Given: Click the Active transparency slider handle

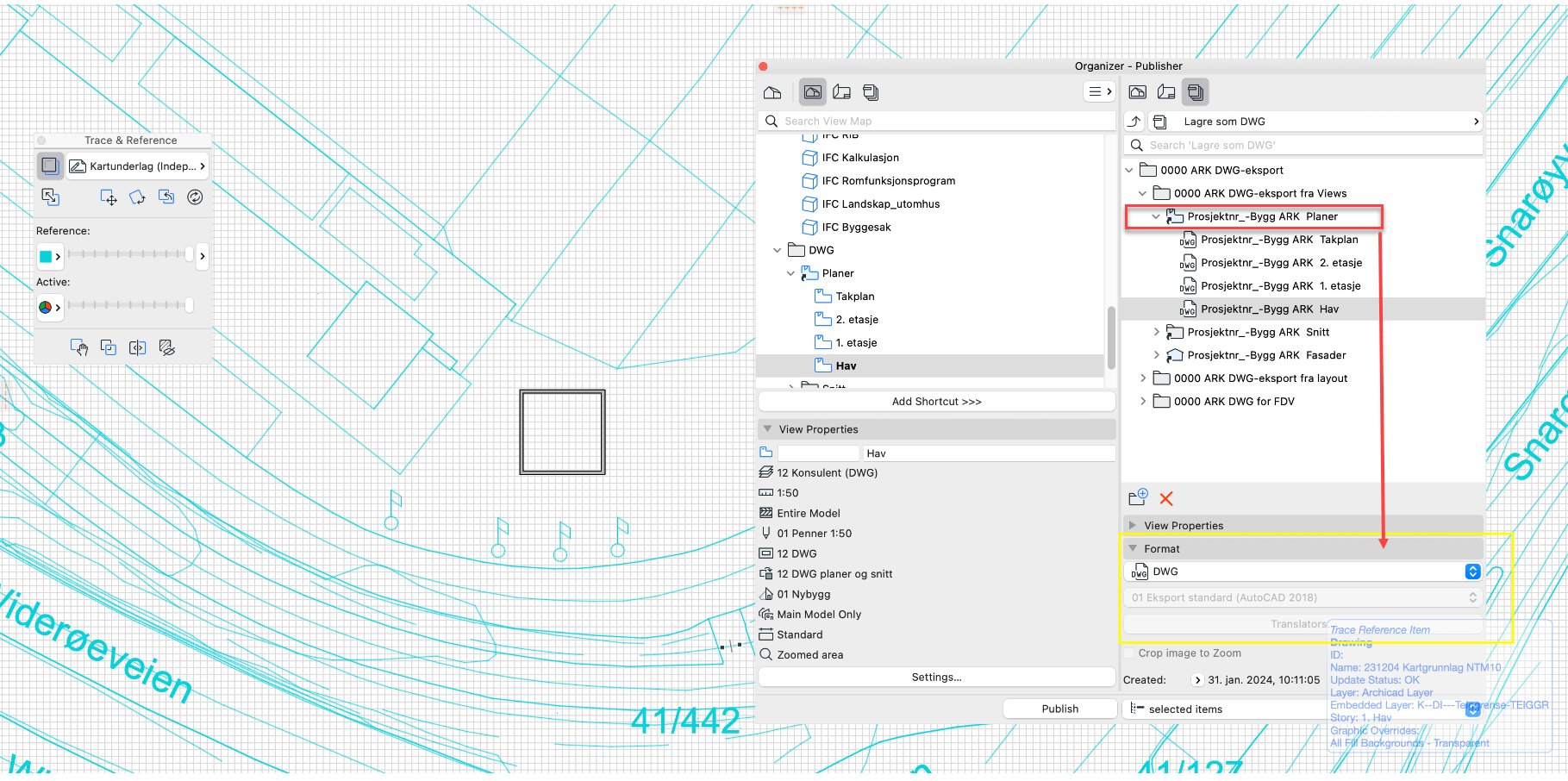Looking at the screenshot, I should click(189, 305).
